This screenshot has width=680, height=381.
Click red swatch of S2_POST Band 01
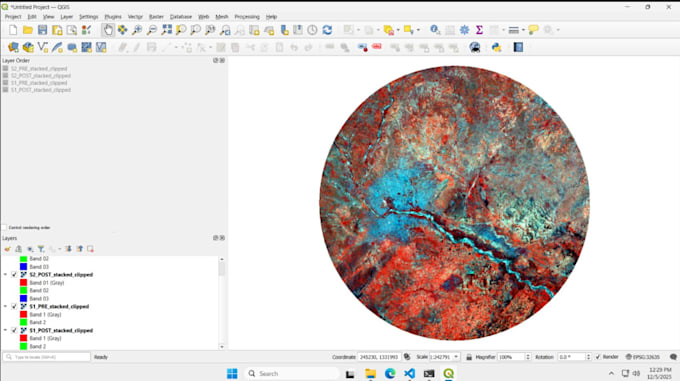pyautogui.click(x=23, y=283)
